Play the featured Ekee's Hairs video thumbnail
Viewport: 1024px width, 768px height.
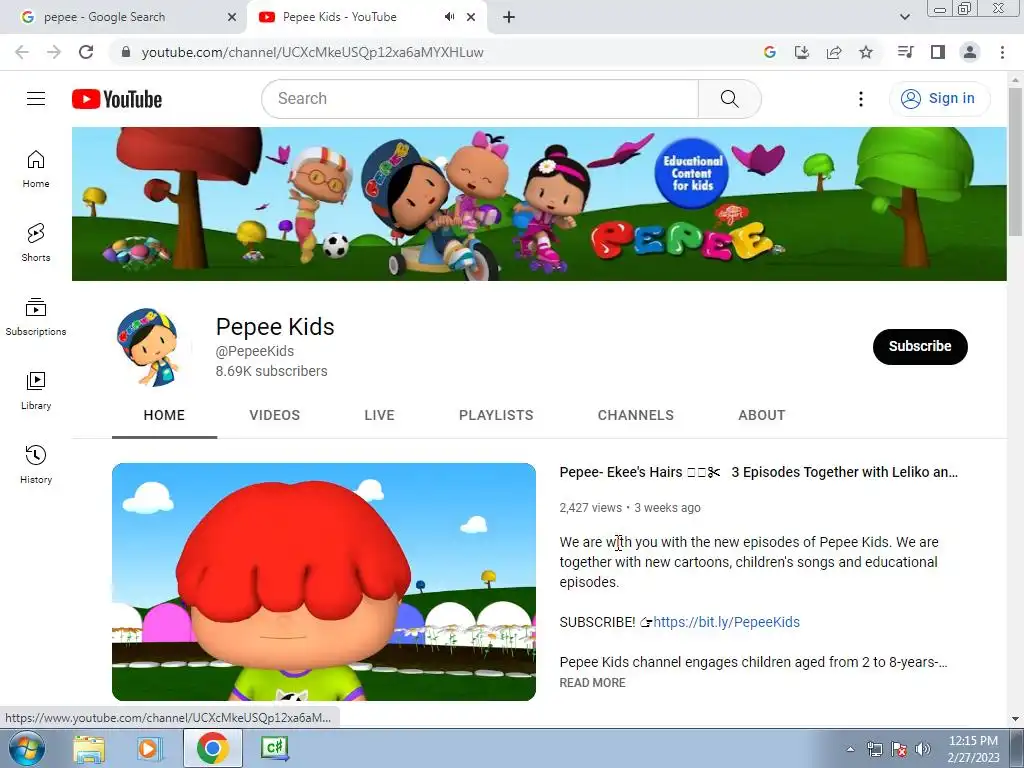tap(324, 582)
